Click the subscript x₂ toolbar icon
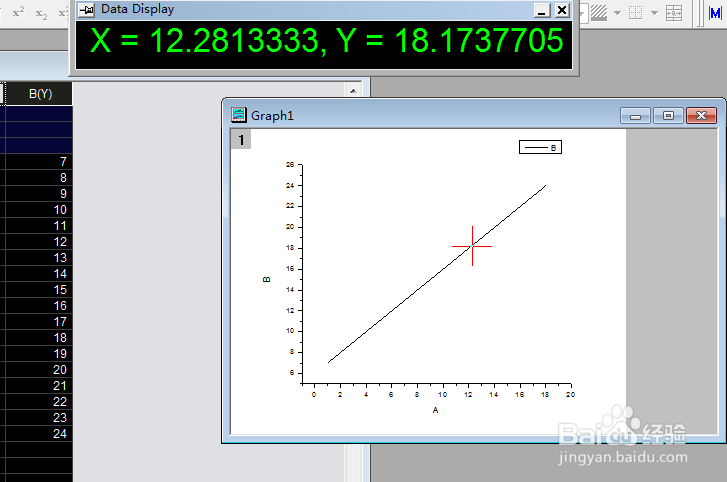 coord(42,13)
